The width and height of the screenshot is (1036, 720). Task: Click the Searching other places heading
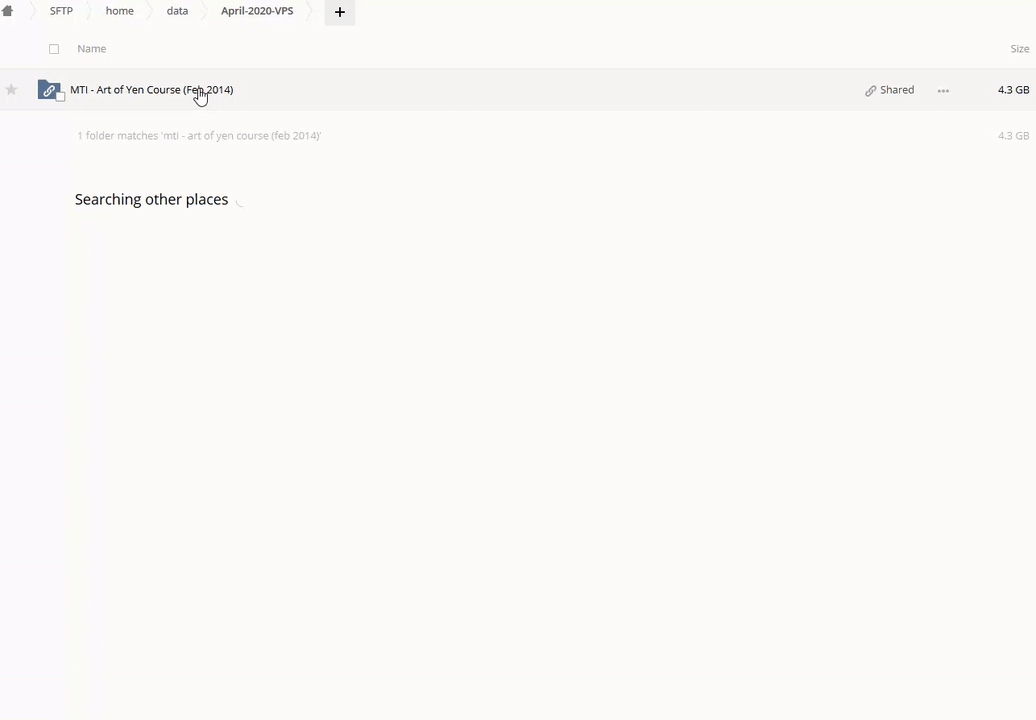[x=151, y=199]
